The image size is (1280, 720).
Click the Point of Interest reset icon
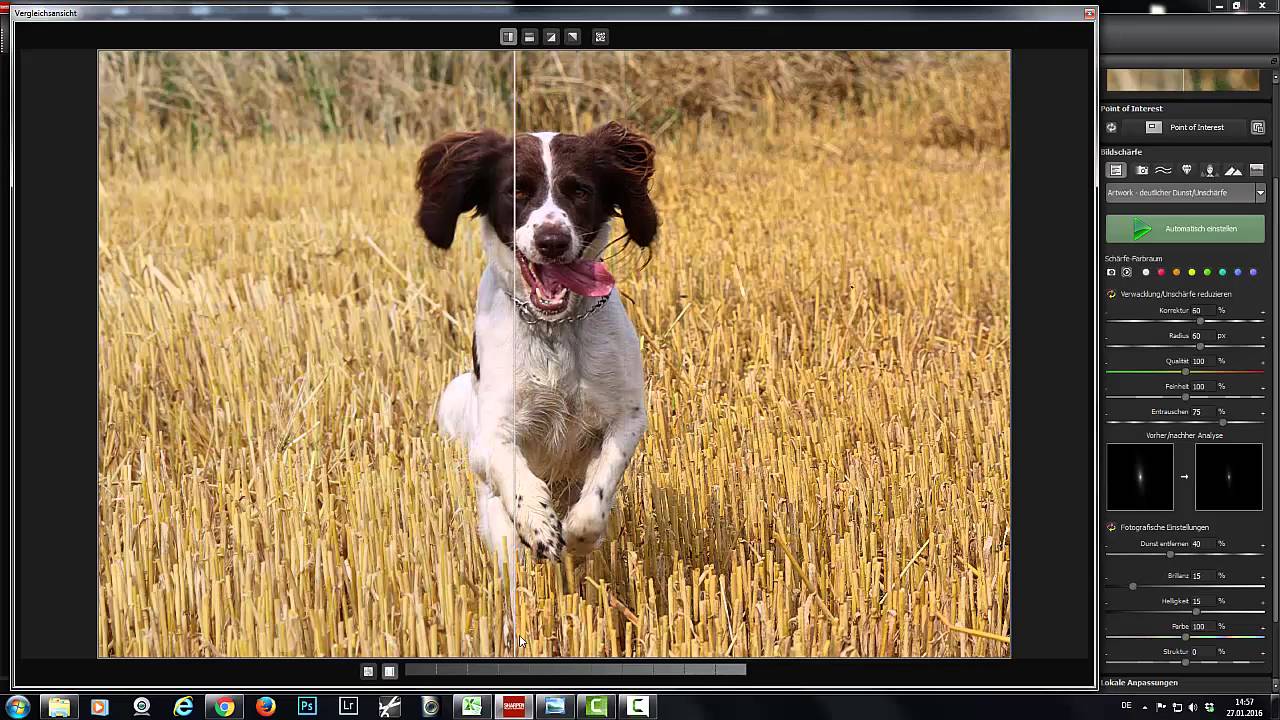(x=1111, y=128)
